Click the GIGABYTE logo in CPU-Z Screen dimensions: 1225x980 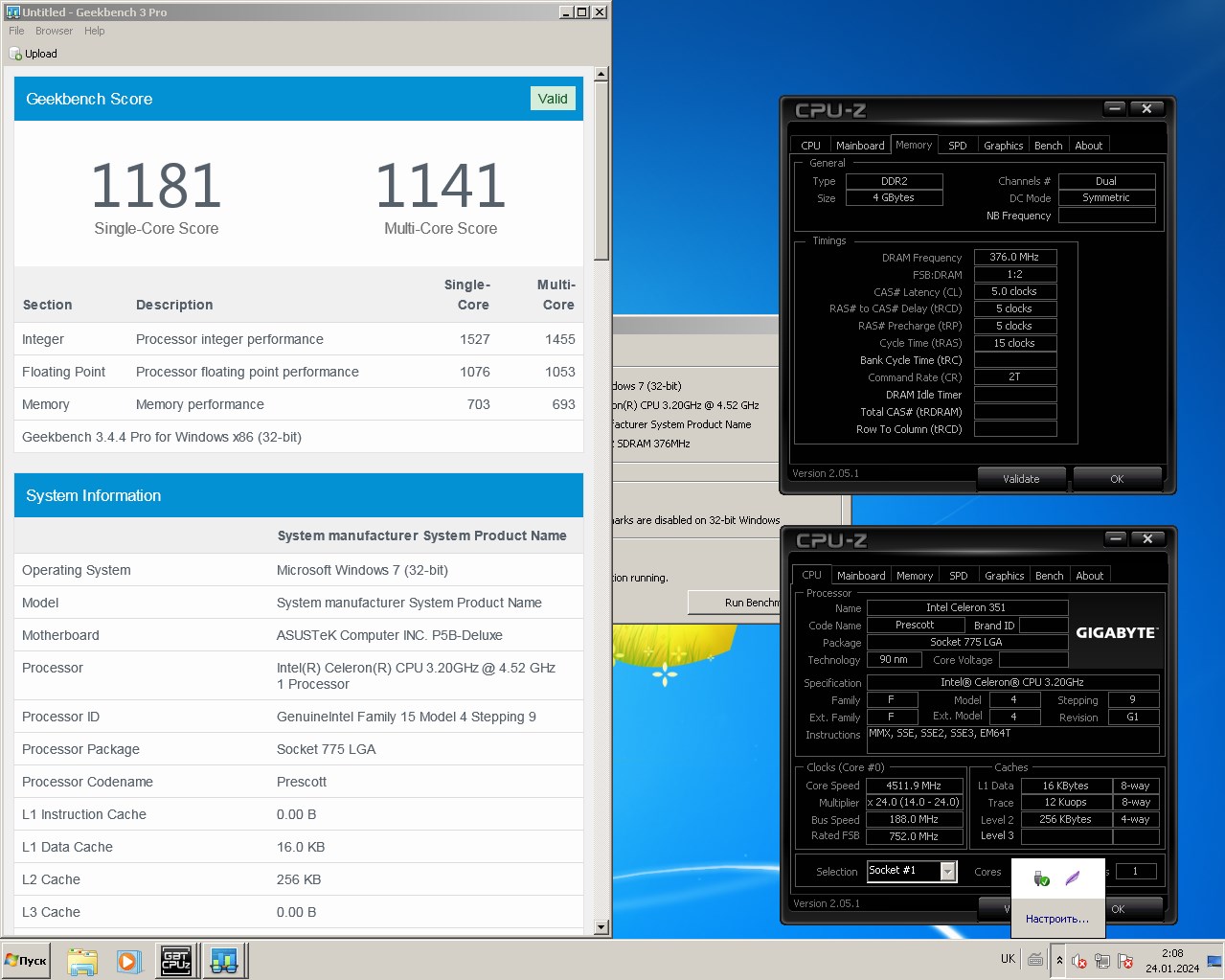pos(1116,632)
